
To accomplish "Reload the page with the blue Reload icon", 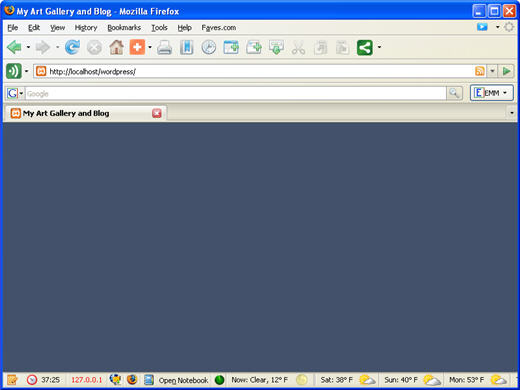I will pos(72,47).
